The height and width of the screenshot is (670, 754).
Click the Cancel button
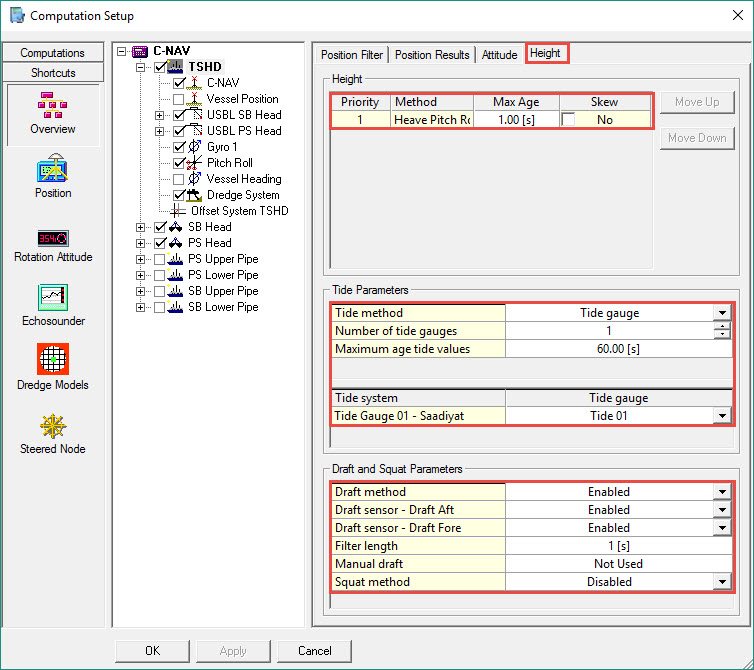click(x=314, y=651)
